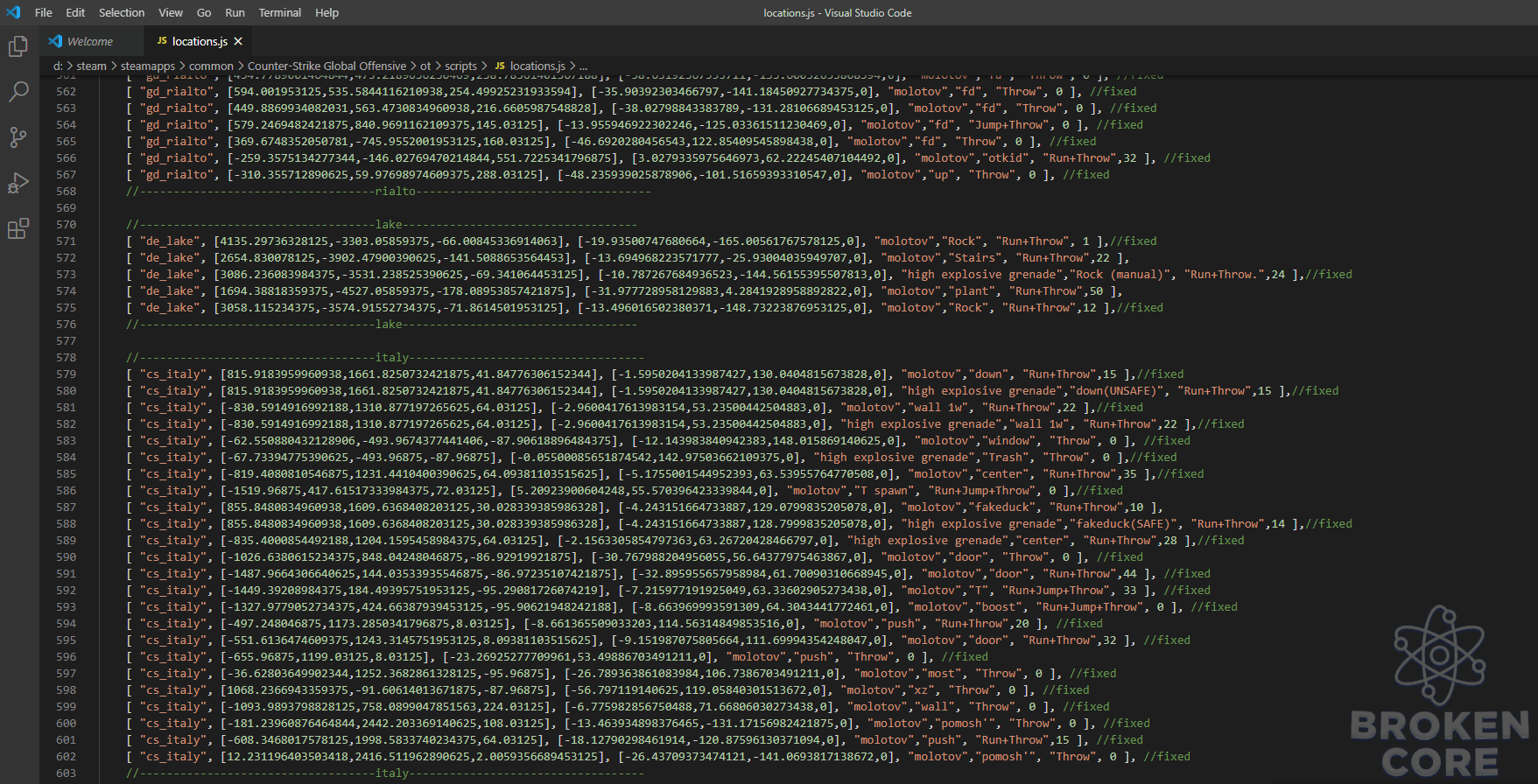The width and height of the screenshot is (1538, 784).
Task: Switch to the Welcome tab
Action: click(90, 41)
